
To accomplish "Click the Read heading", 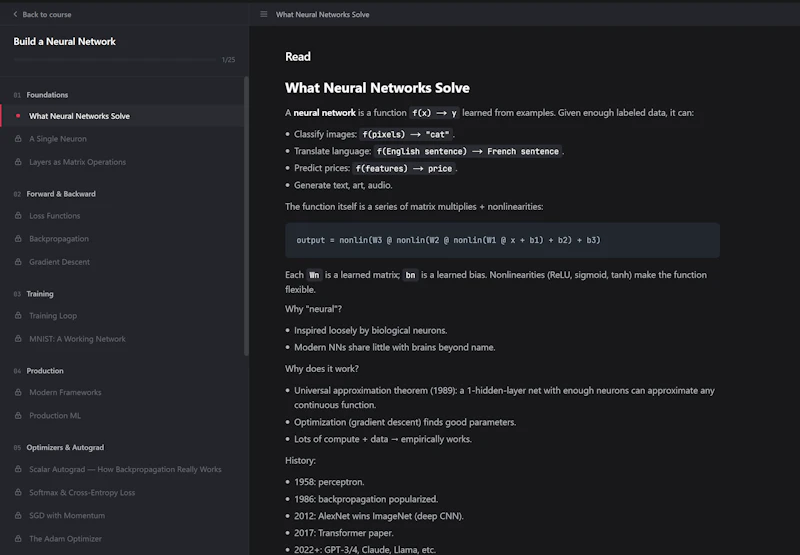I will [x=298, y=57].
